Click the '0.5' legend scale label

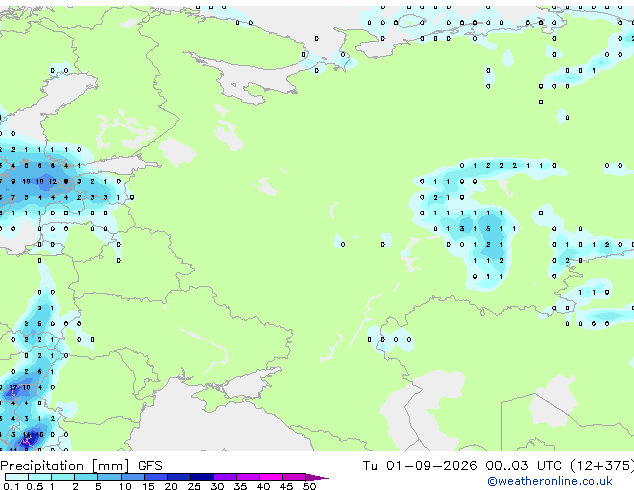point(35,486)
